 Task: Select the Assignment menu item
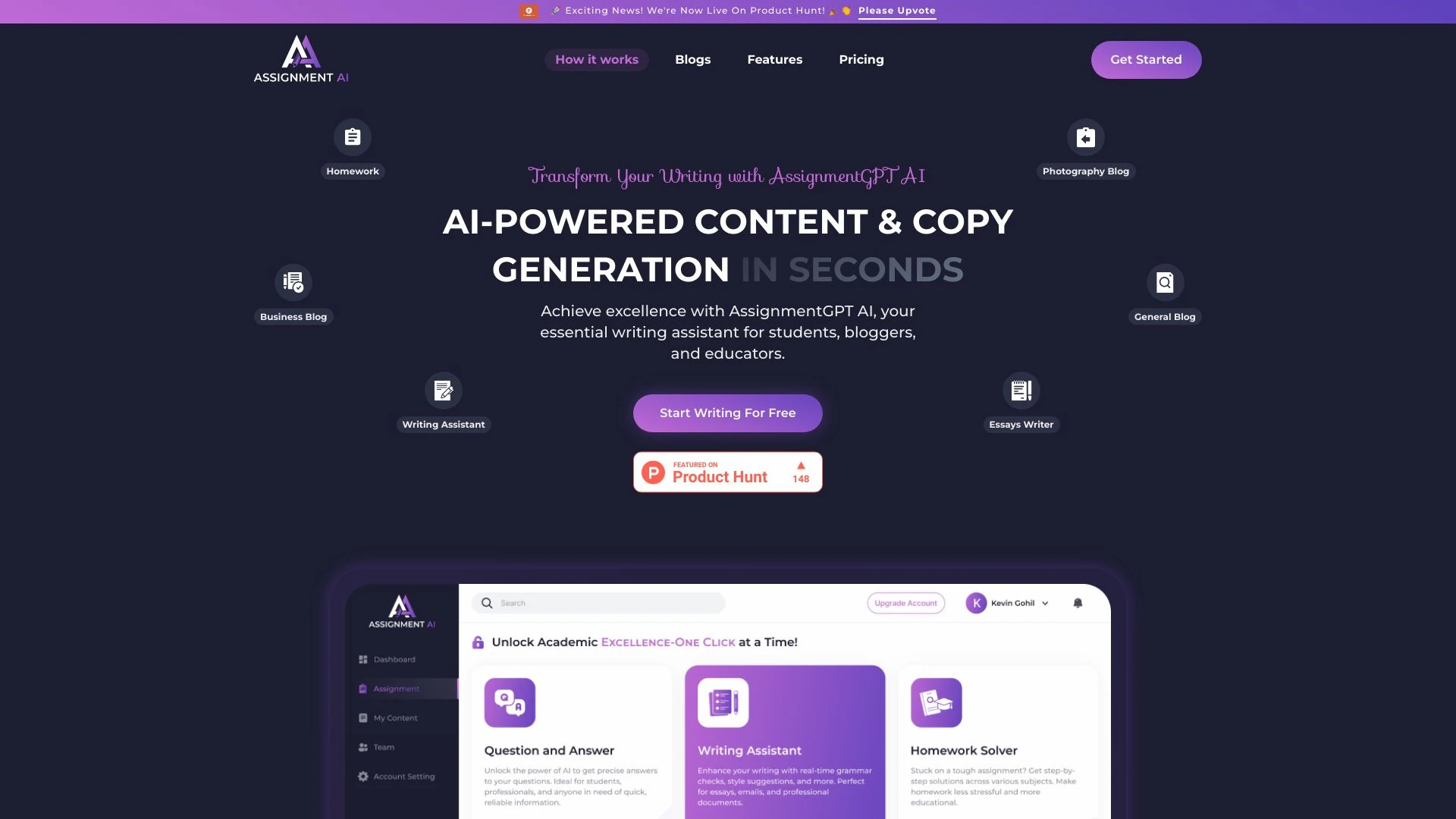point(395,688)
